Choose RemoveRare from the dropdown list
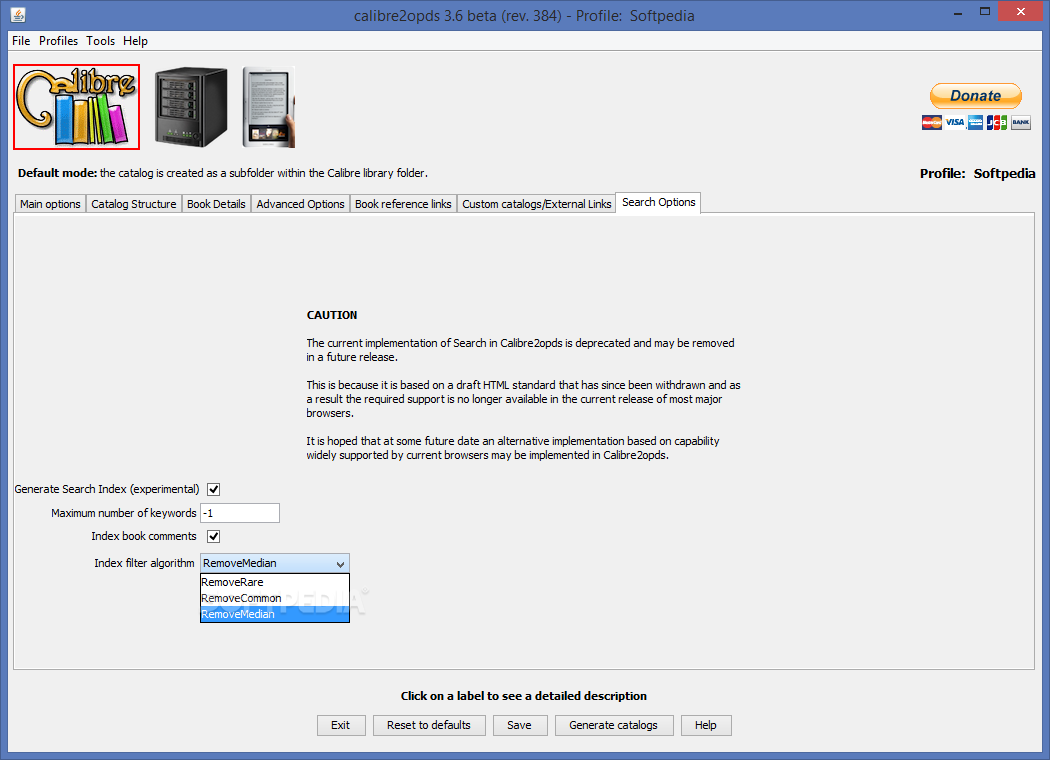This screenshot has height=760, width=1050. (275, 582)
